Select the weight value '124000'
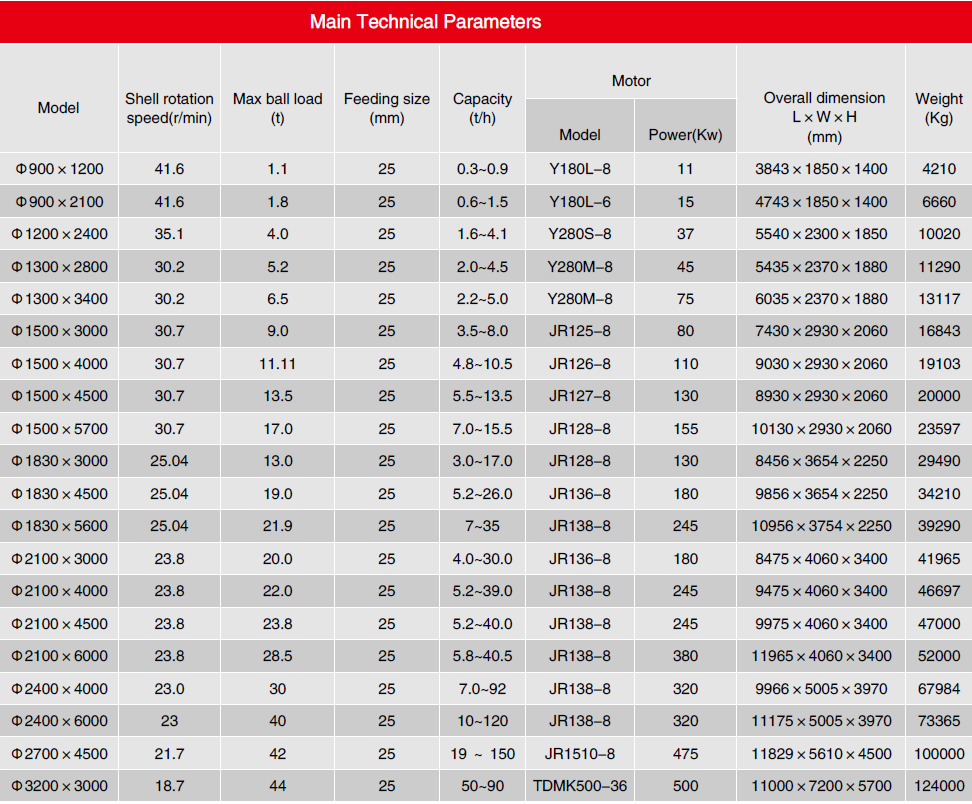972x804 pixels. tap(939, 785)
